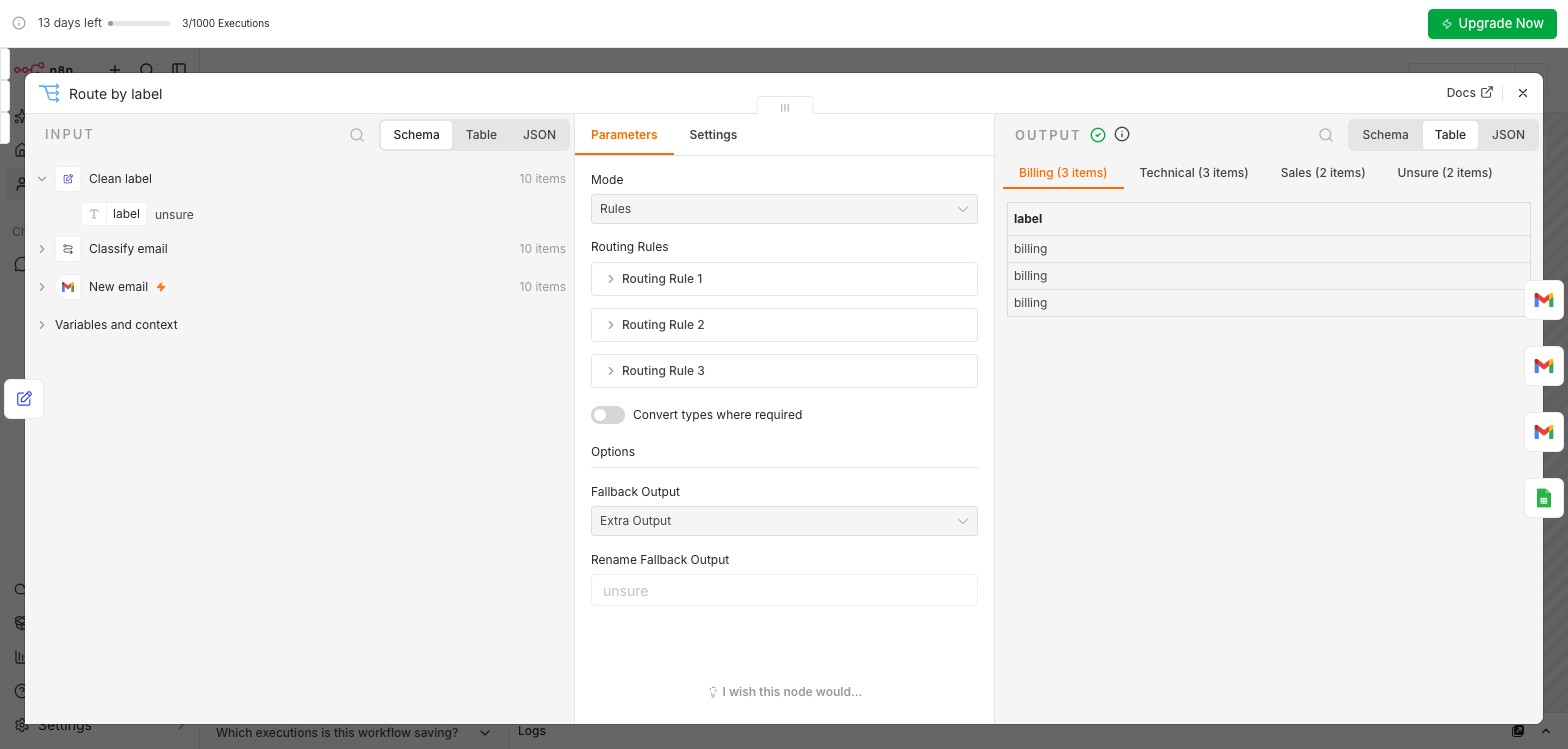Search the output panel data
Screen dimensions: 1568x749
(x=1326, y=135)
